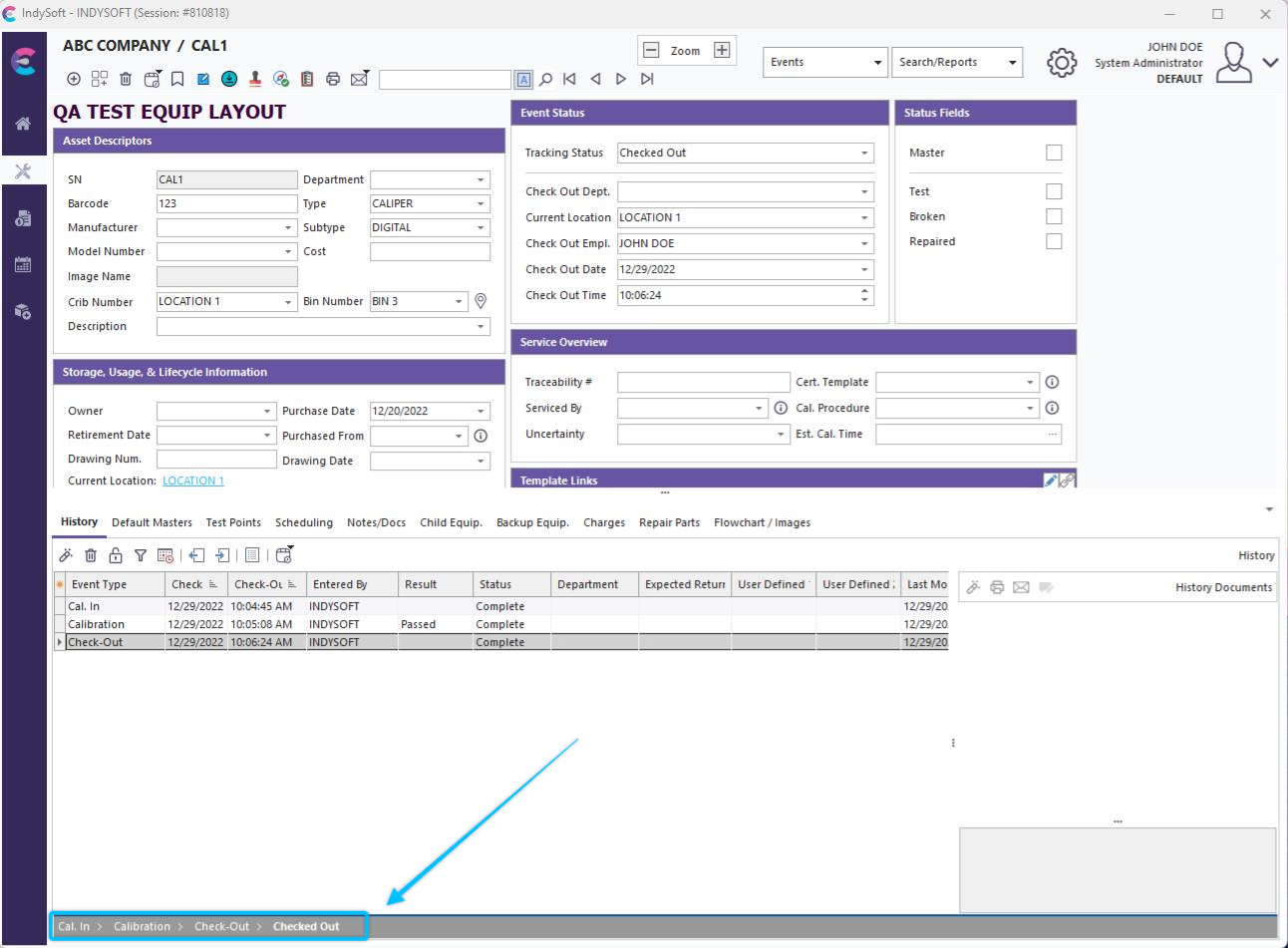Image resolution: width=1288 pixels, height=948 pixels.
Task: Check the Broken status checkbox
Action: point(1054,216)
